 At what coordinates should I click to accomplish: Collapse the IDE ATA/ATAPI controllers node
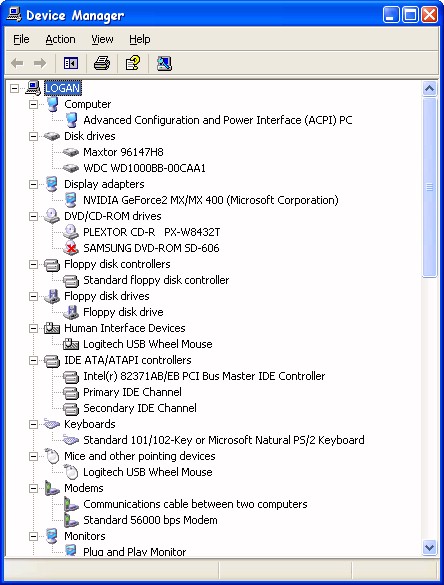(33, 360)
